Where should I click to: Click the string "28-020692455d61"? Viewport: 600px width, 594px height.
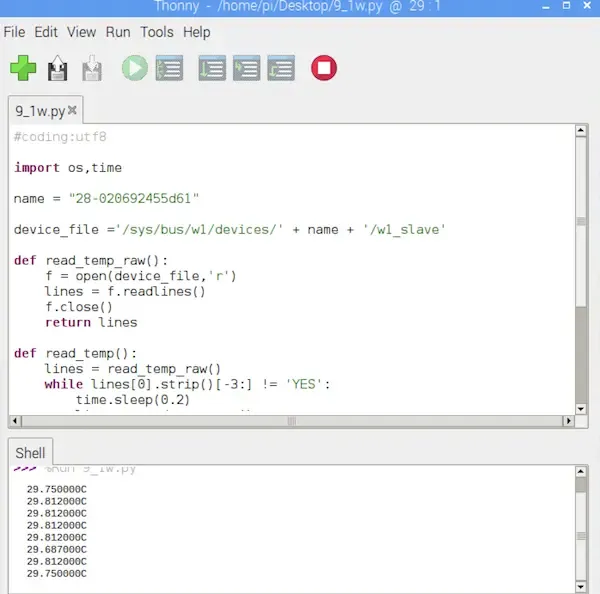[134, 198]
